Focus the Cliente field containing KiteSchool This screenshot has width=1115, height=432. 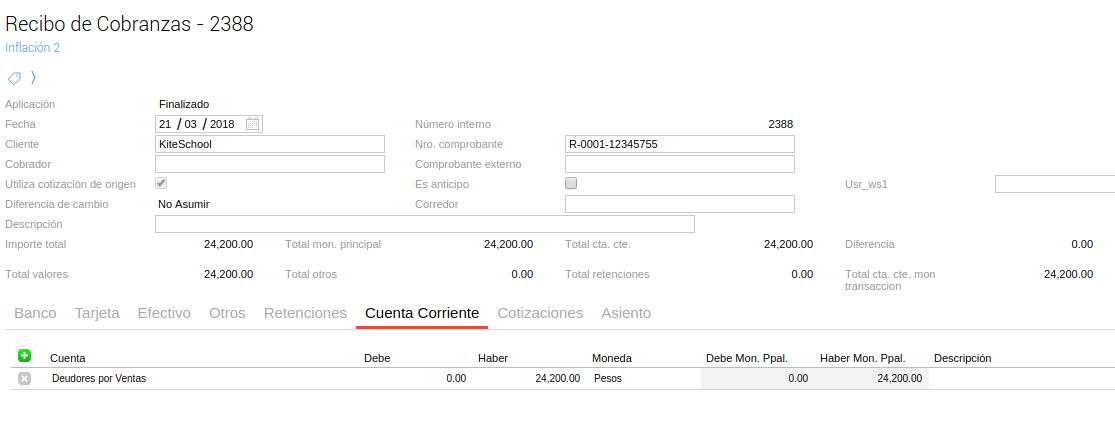(270, 144)
